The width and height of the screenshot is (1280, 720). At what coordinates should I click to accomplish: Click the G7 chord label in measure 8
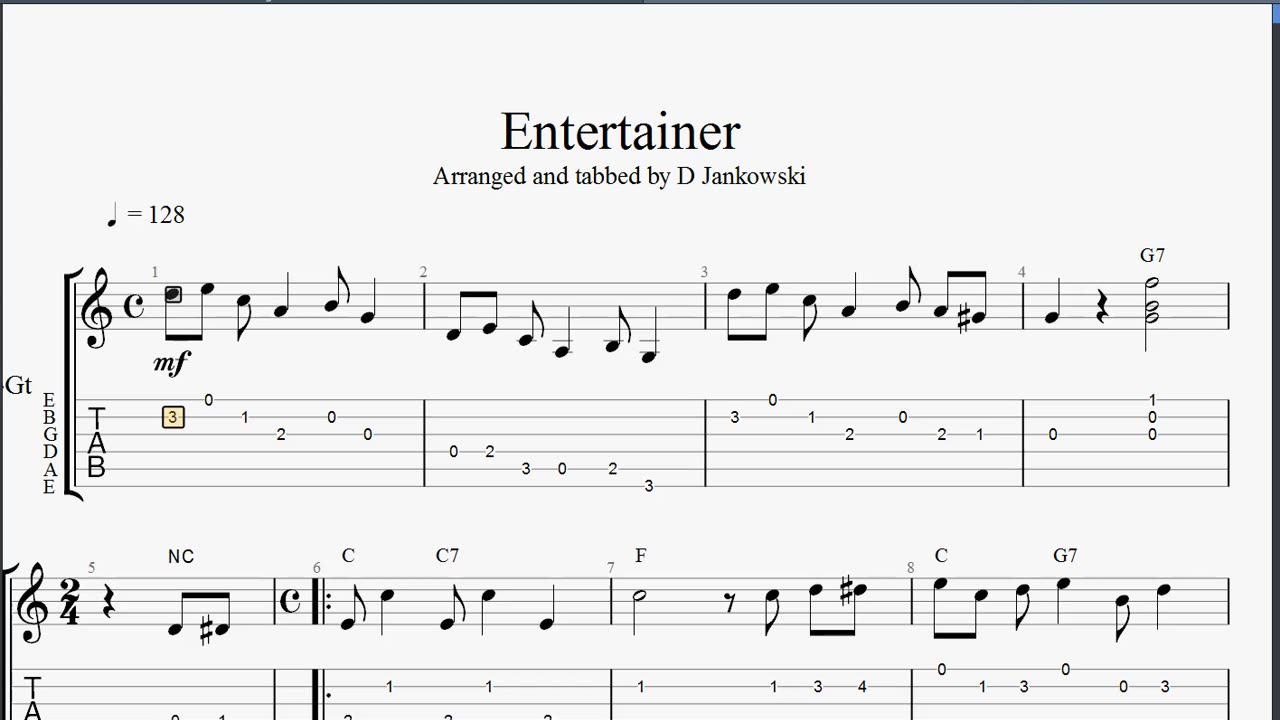(x=1065, y=555)
